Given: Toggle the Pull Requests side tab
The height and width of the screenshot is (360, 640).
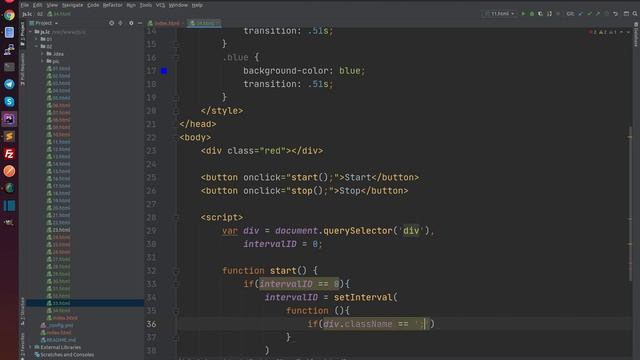Looking at the screenshot, I should click(22, 69).
